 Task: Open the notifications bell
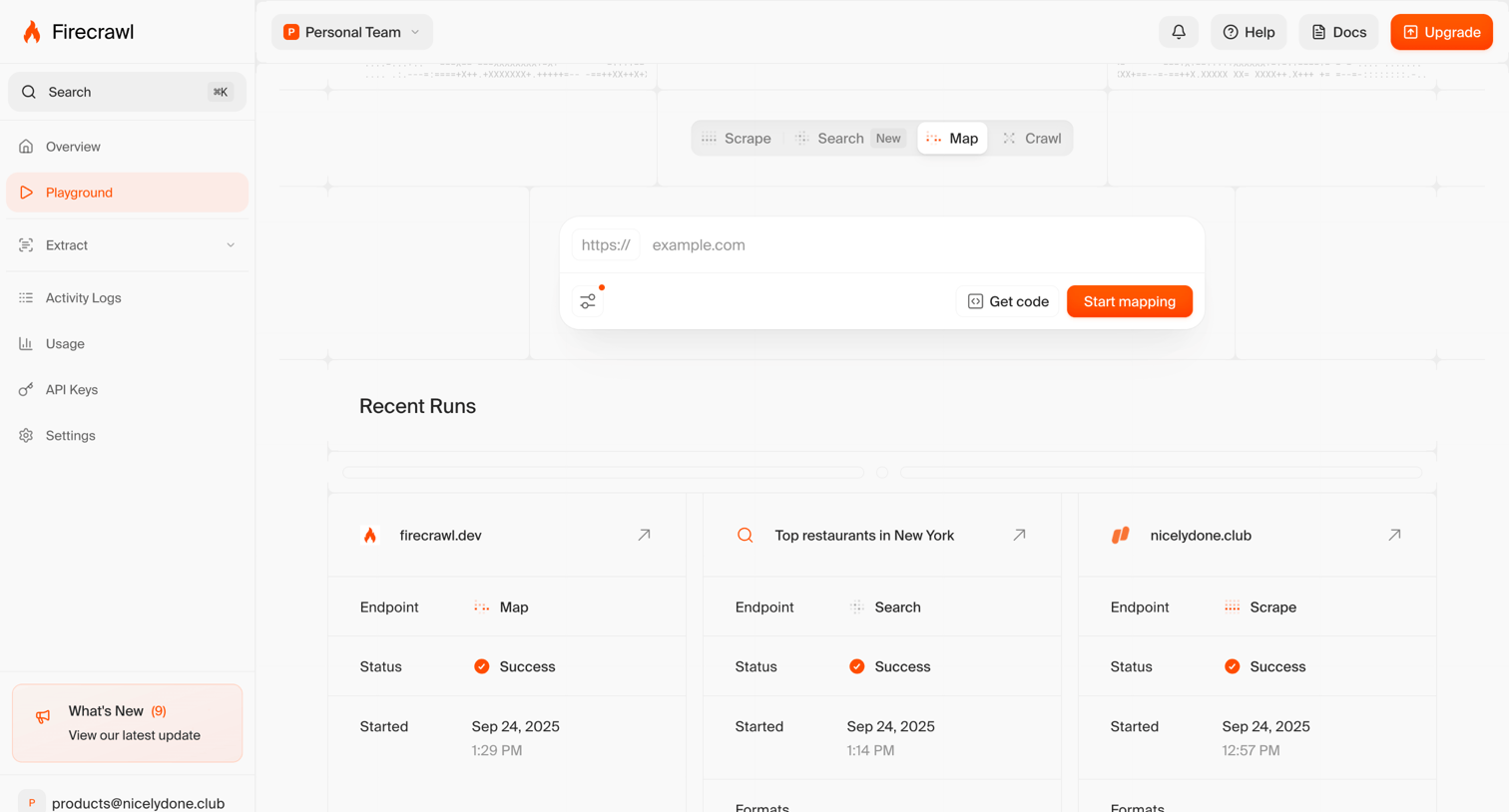[x=1179, y=32]
